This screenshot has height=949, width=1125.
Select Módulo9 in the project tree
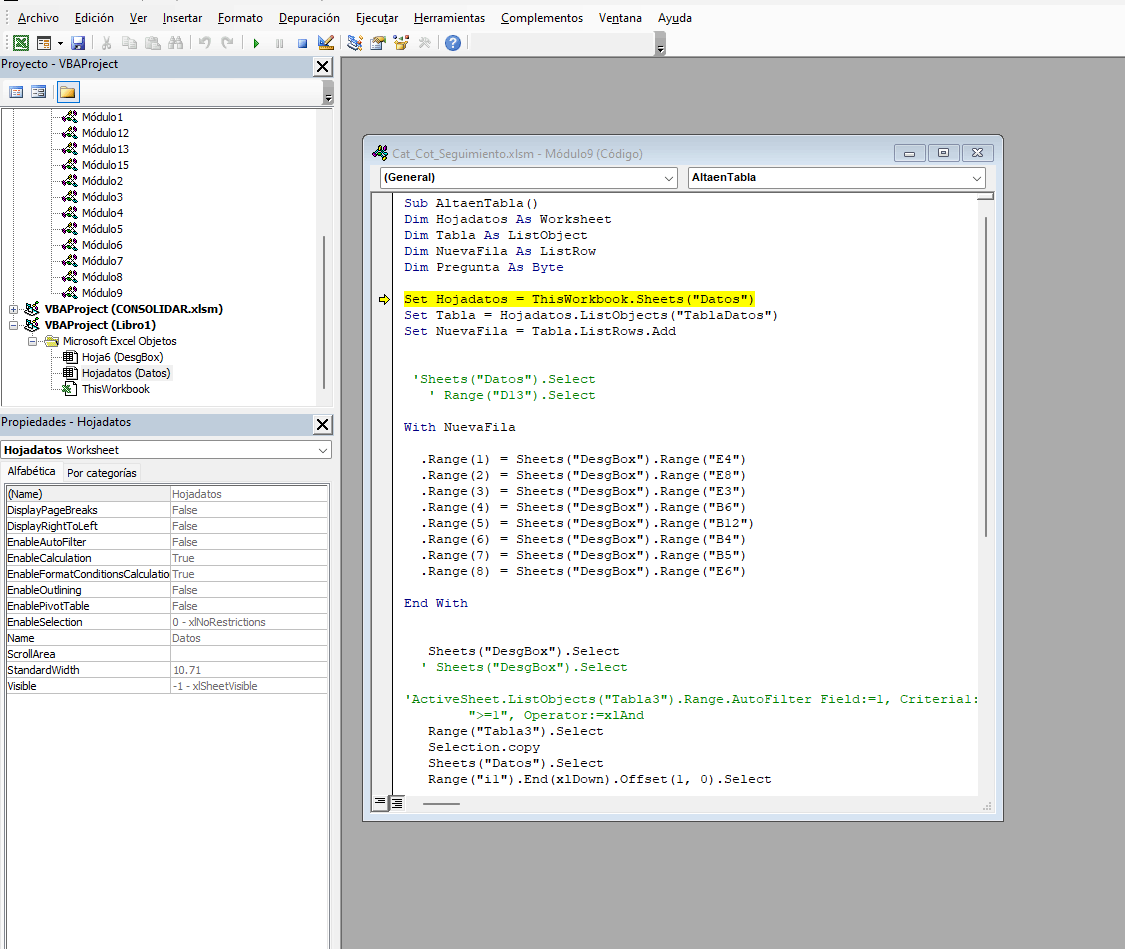[x=102, y=293]
